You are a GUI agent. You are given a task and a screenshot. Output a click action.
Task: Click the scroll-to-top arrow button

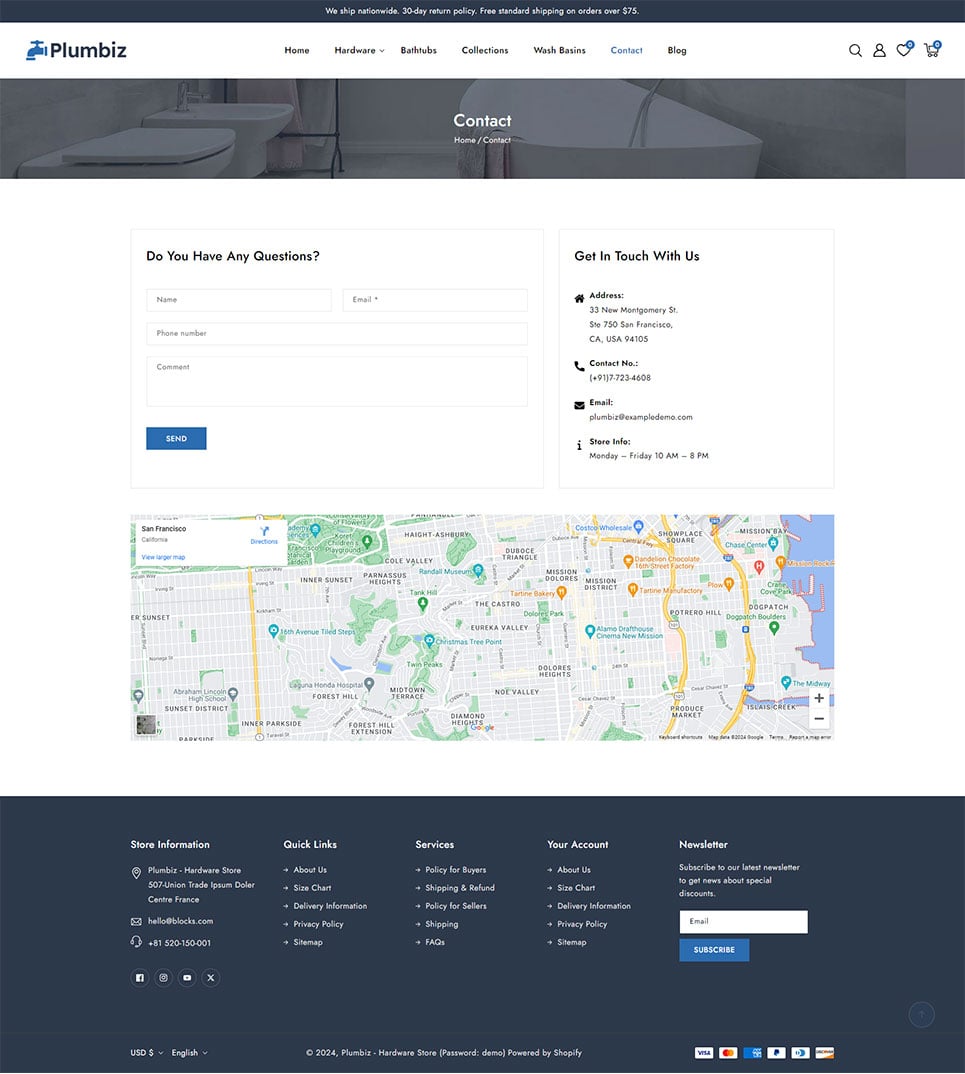pyautogui.click(x=921, y=1015)
